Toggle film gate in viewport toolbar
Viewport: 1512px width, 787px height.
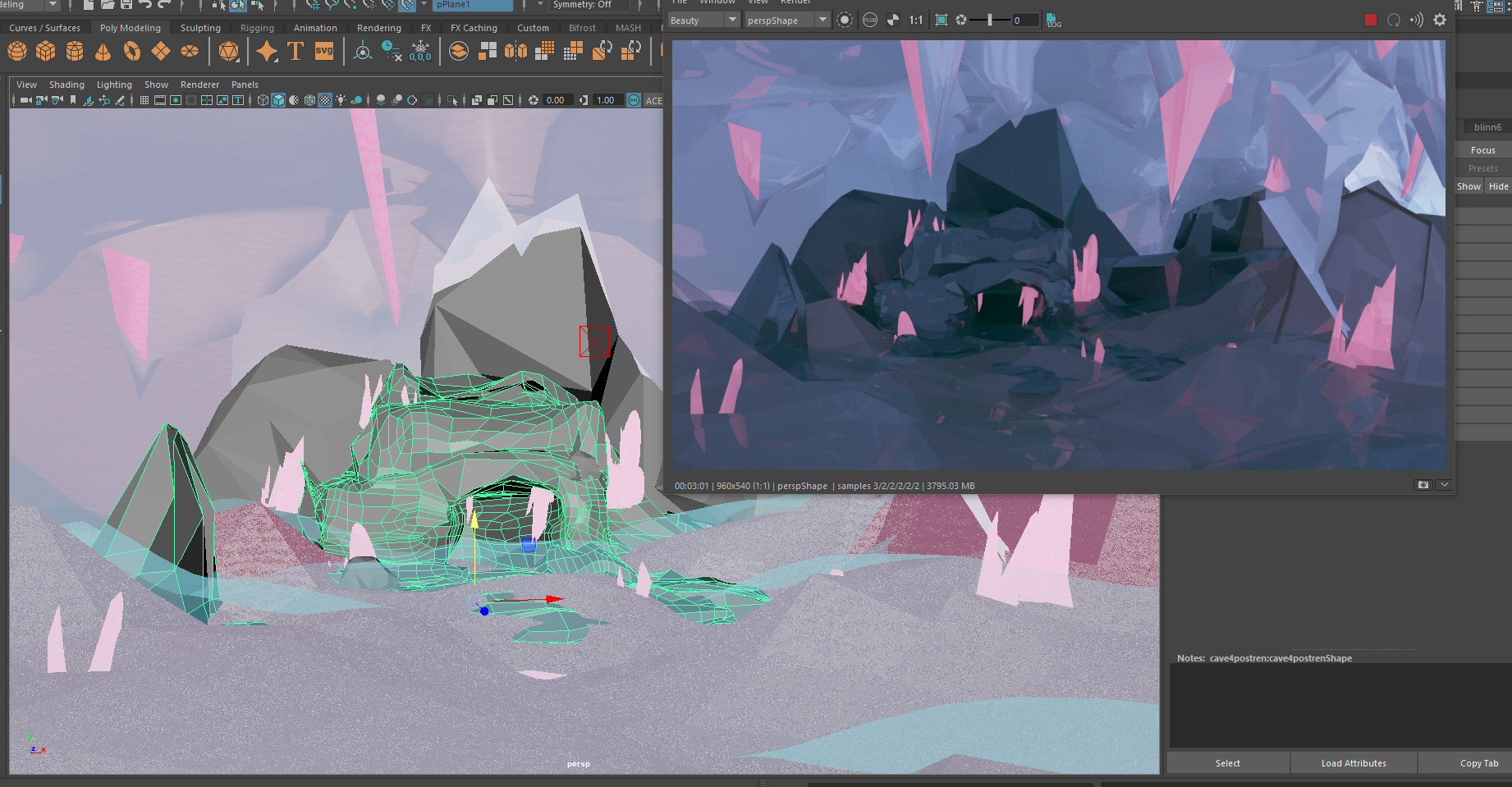pos(160,100)
